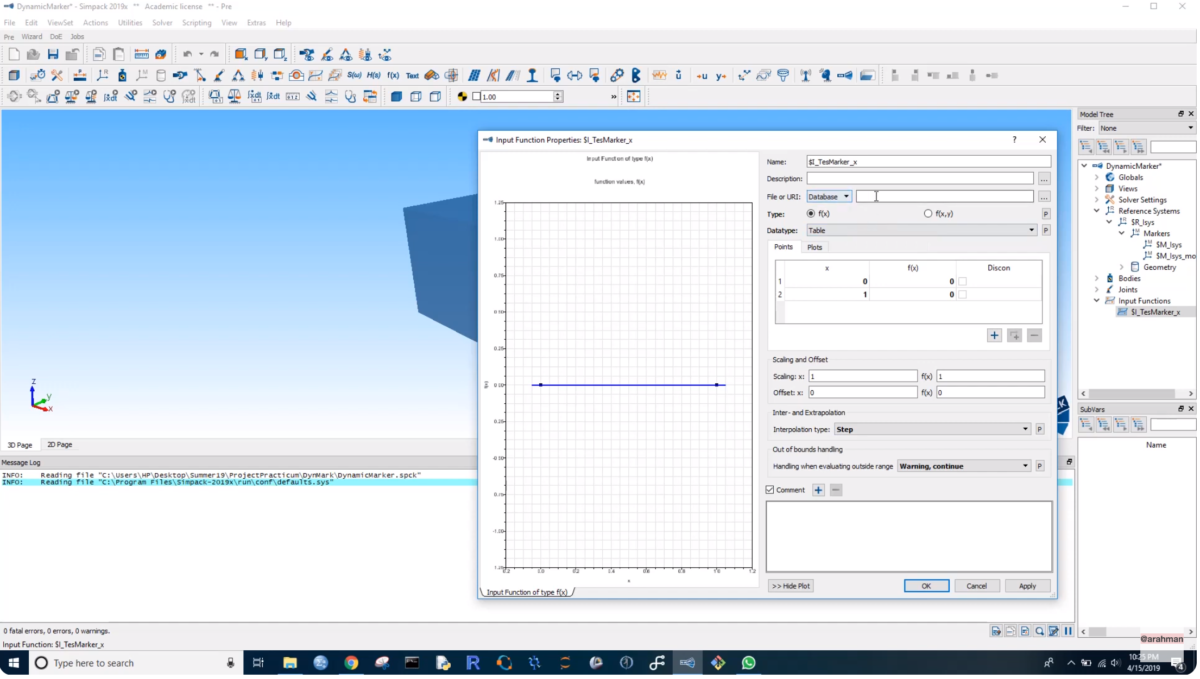This screenshot has height=679, width=1200.
Task: Click the Save floppy-disk icon
Action: (x=53, y=54)
